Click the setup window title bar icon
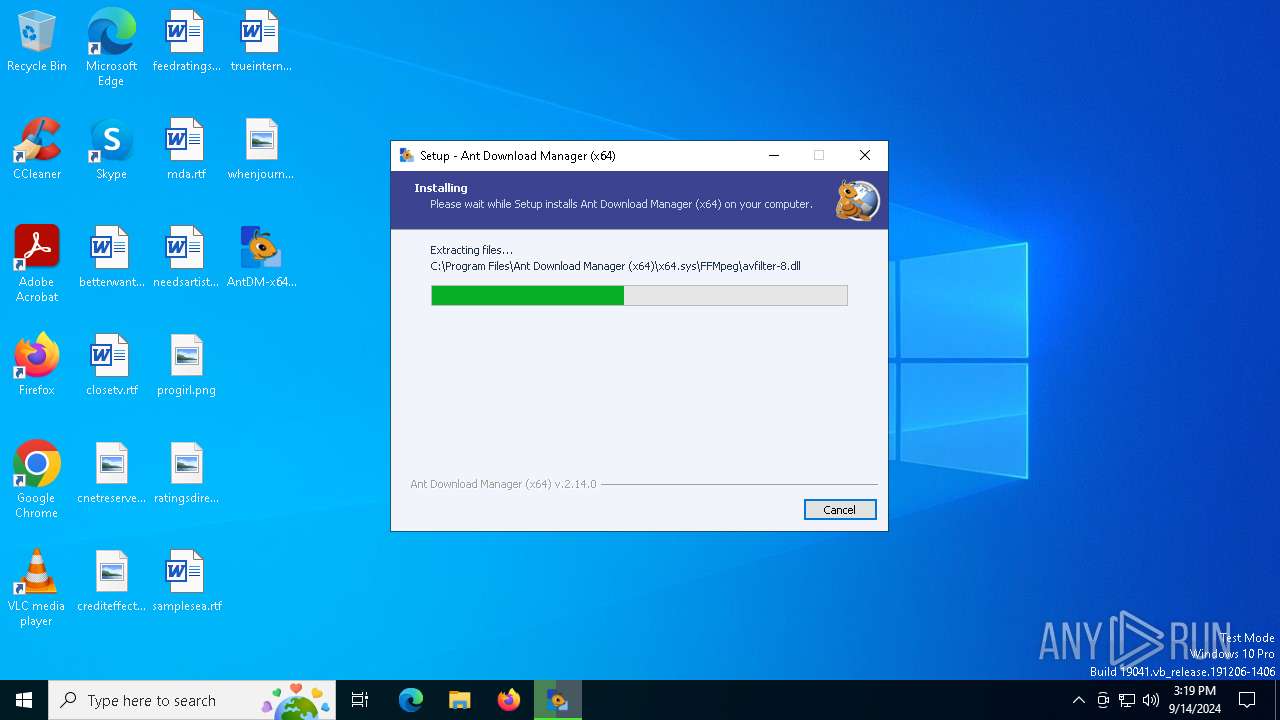1280x720 pixels. pos(407,156)
